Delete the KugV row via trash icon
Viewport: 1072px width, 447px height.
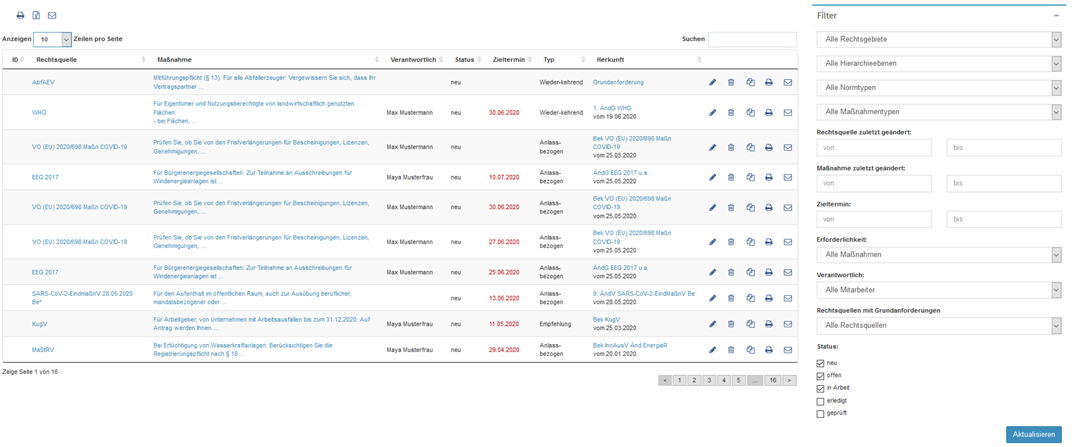(731, 323)
